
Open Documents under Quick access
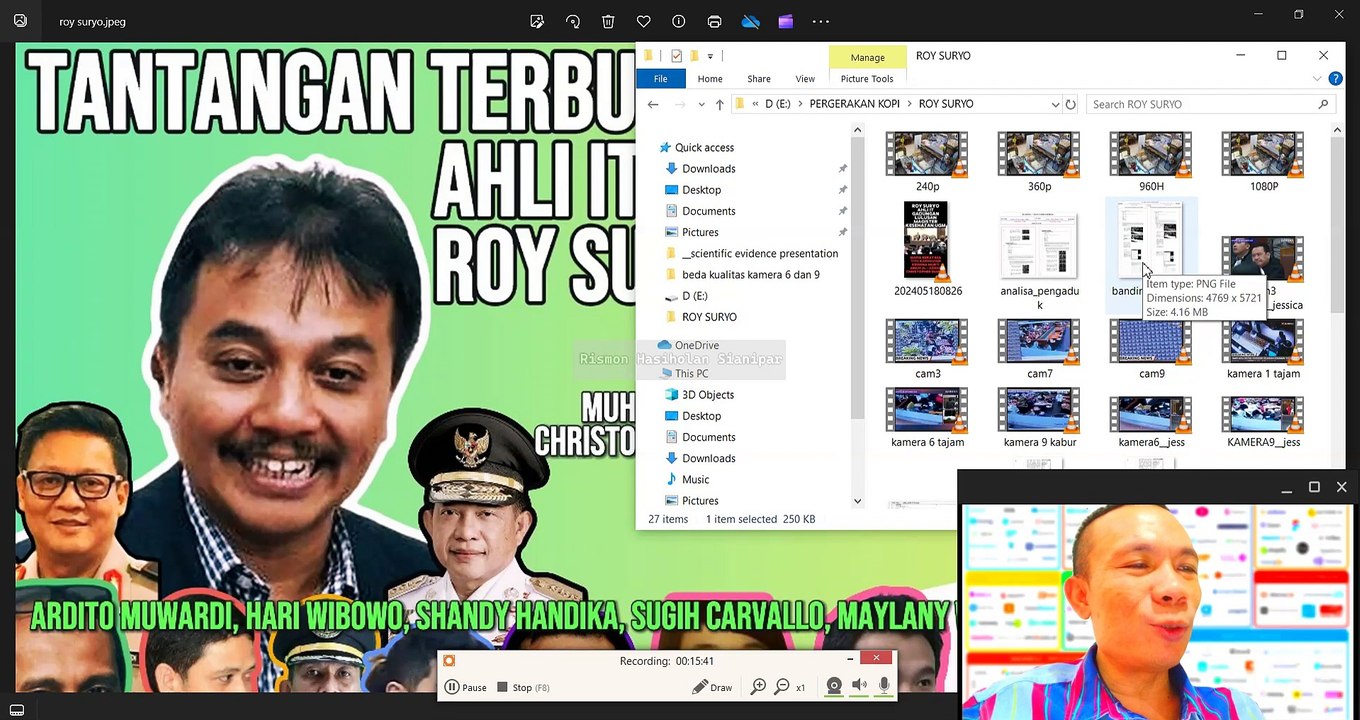[x=708, y=211]
